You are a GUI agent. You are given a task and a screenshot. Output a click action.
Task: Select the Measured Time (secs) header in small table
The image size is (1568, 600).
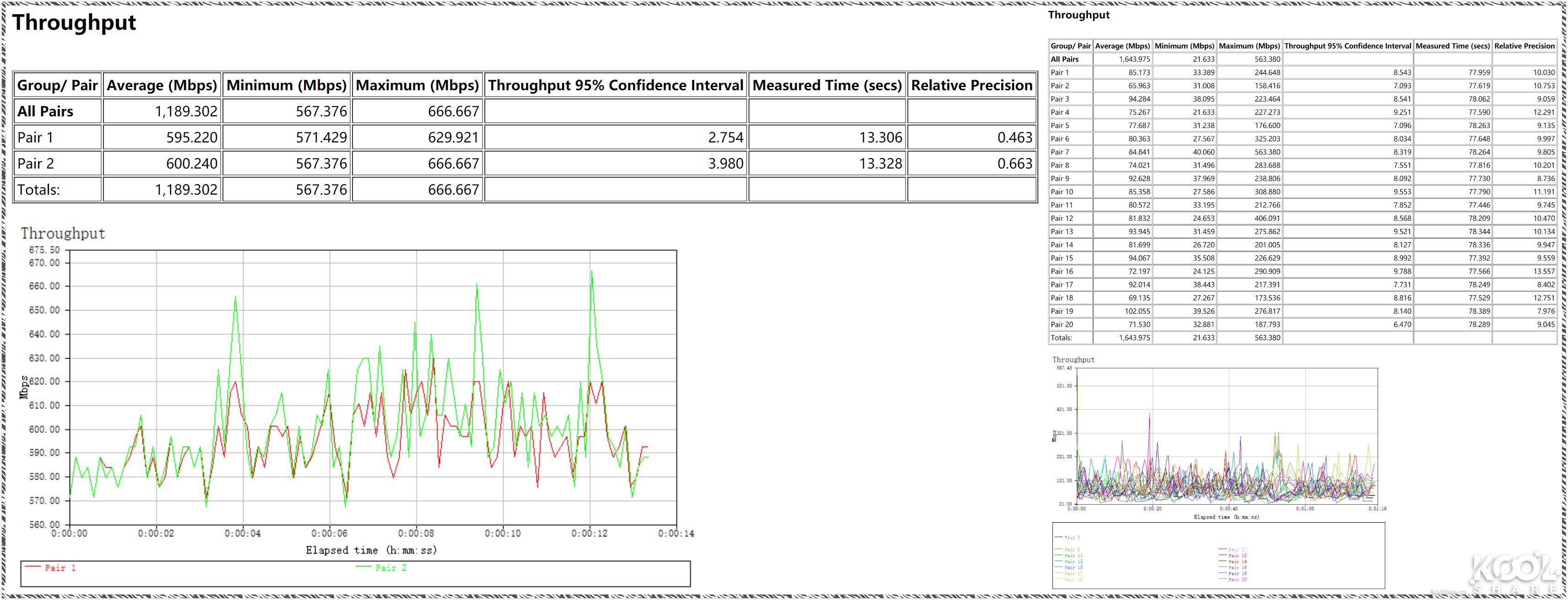pos(1452,46)
